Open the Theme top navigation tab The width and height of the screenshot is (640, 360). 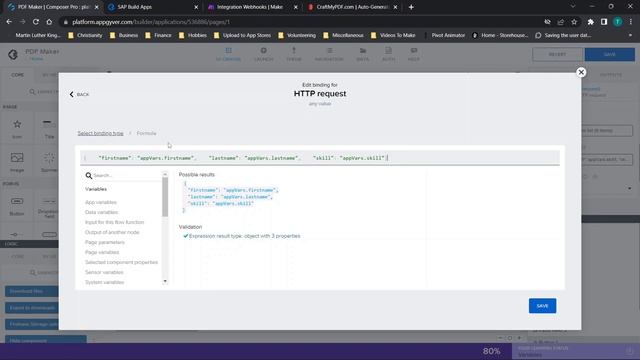pos(293,54)
